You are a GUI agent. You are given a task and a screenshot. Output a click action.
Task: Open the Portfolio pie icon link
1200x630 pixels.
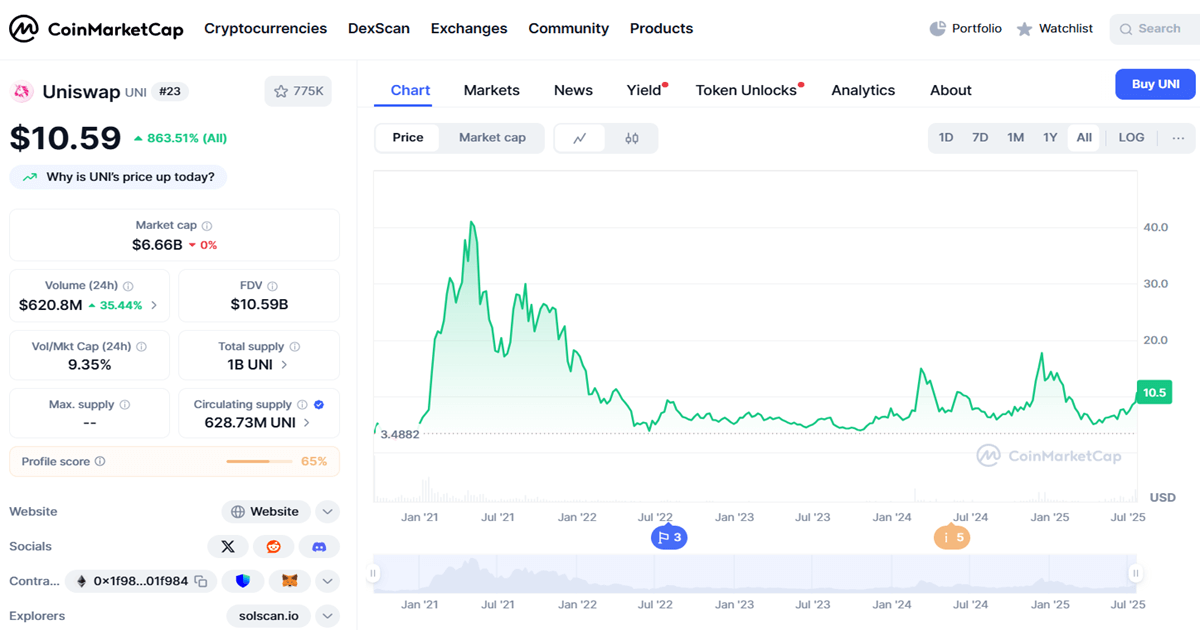coord(965,29)
